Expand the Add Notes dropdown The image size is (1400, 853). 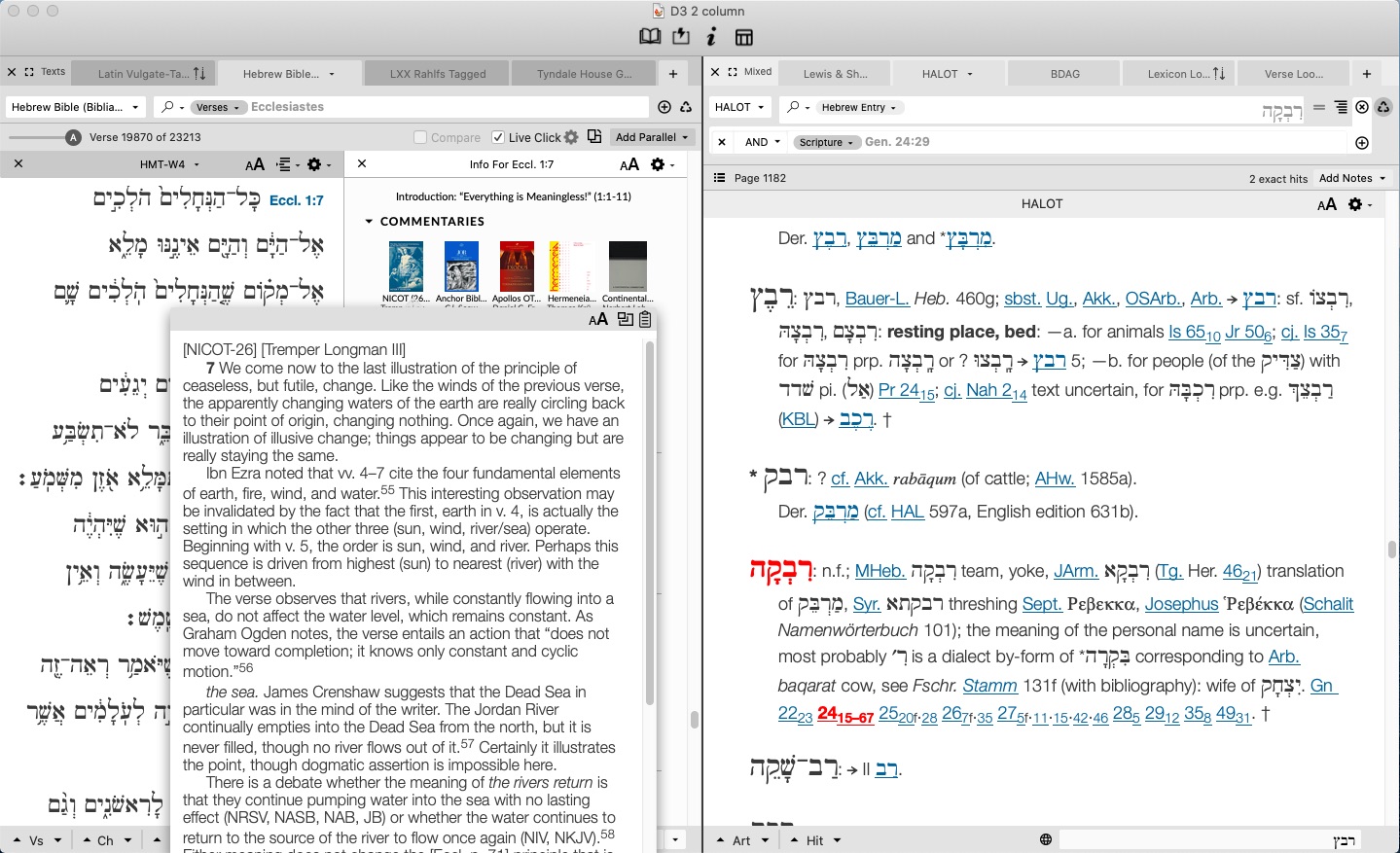1352,178
